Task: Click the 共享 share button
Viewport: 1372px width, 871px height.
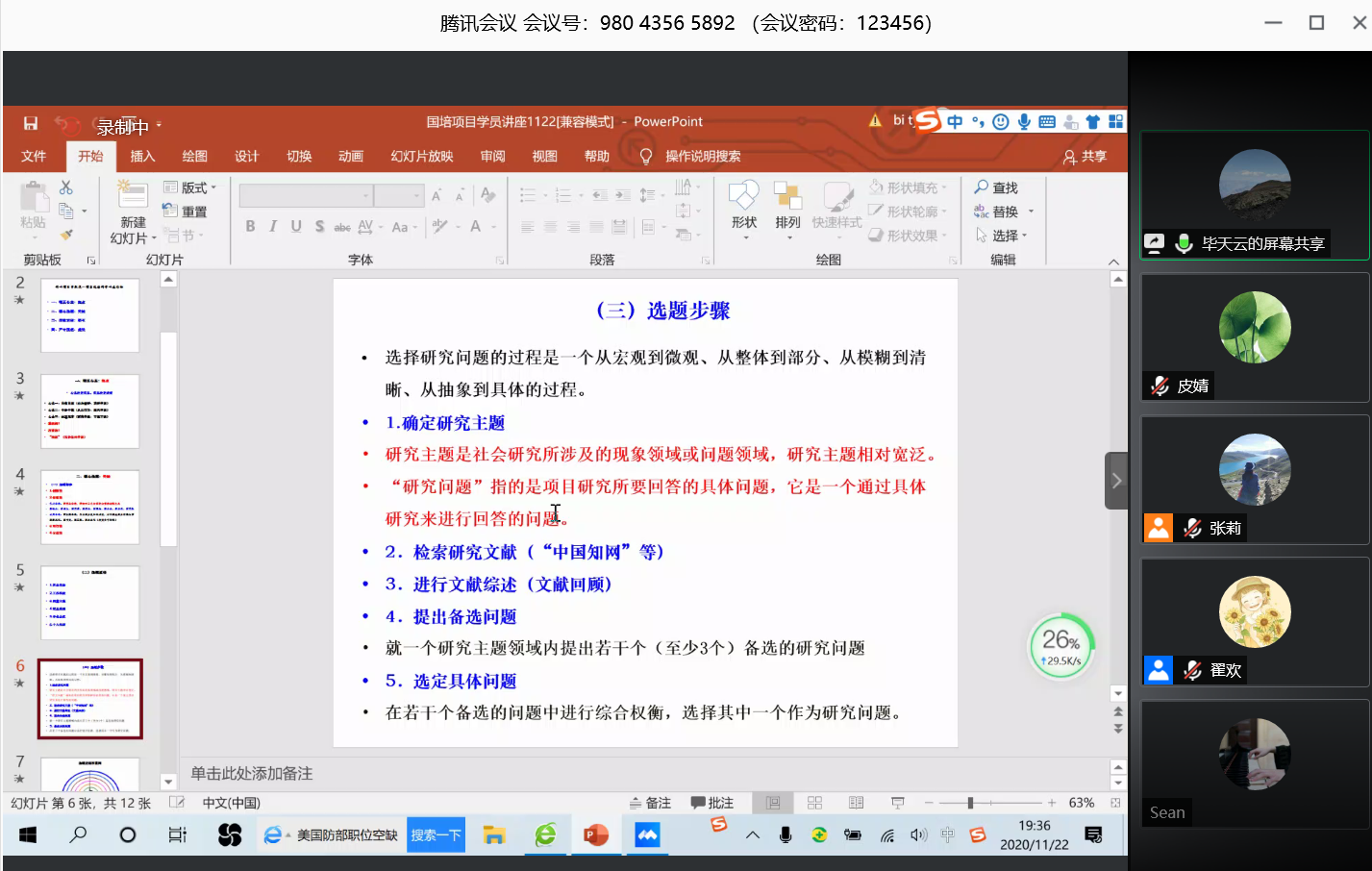Action: pyautogui.click(x=1085, y=156)
